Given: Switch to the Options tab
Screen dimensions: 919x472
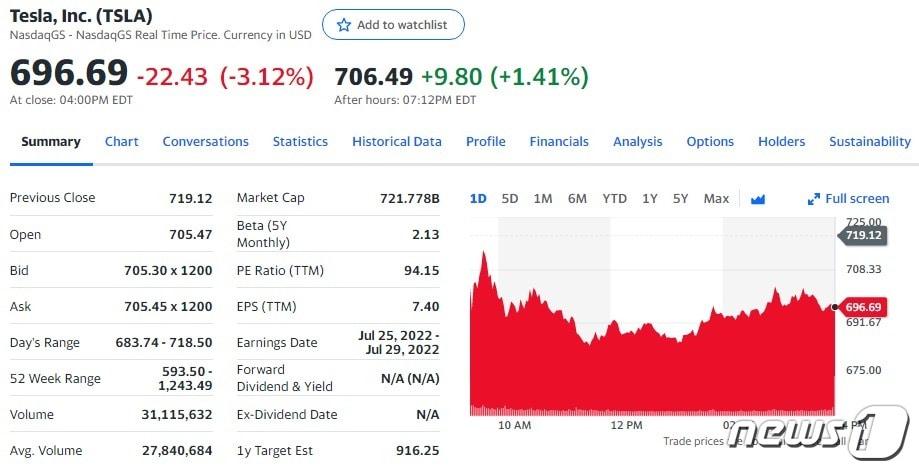Looking at the screenshot, I should point(710,142).
